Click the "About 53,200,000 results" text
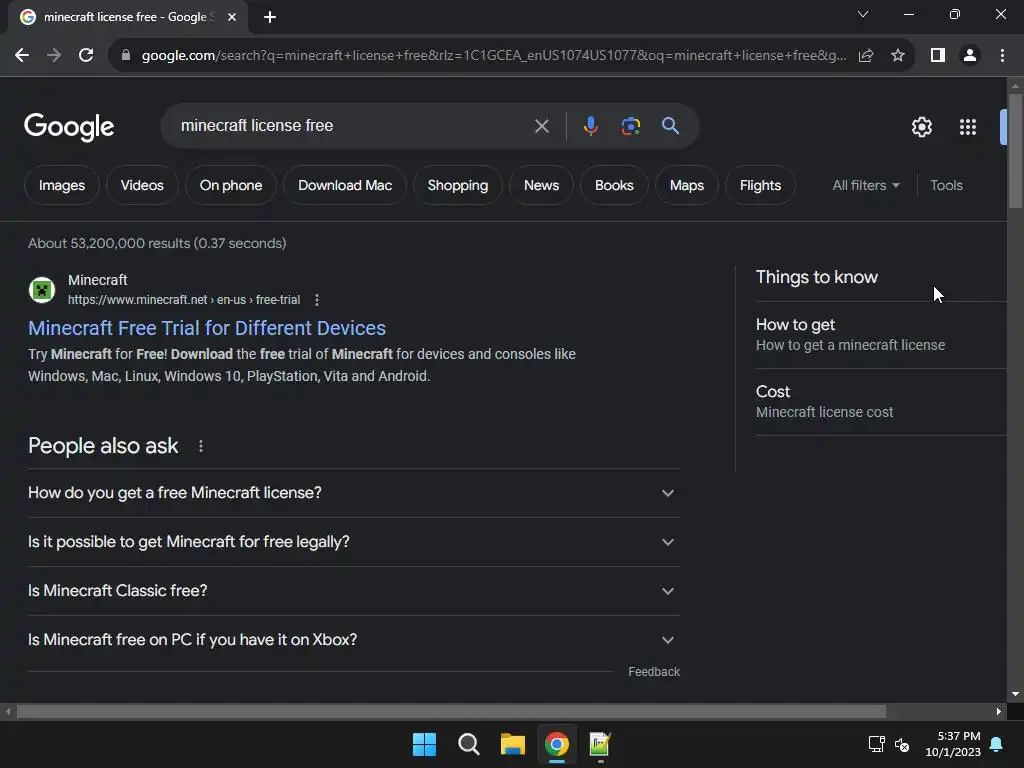The height and width of the screenshot is (768, 1024). [157, 243]
